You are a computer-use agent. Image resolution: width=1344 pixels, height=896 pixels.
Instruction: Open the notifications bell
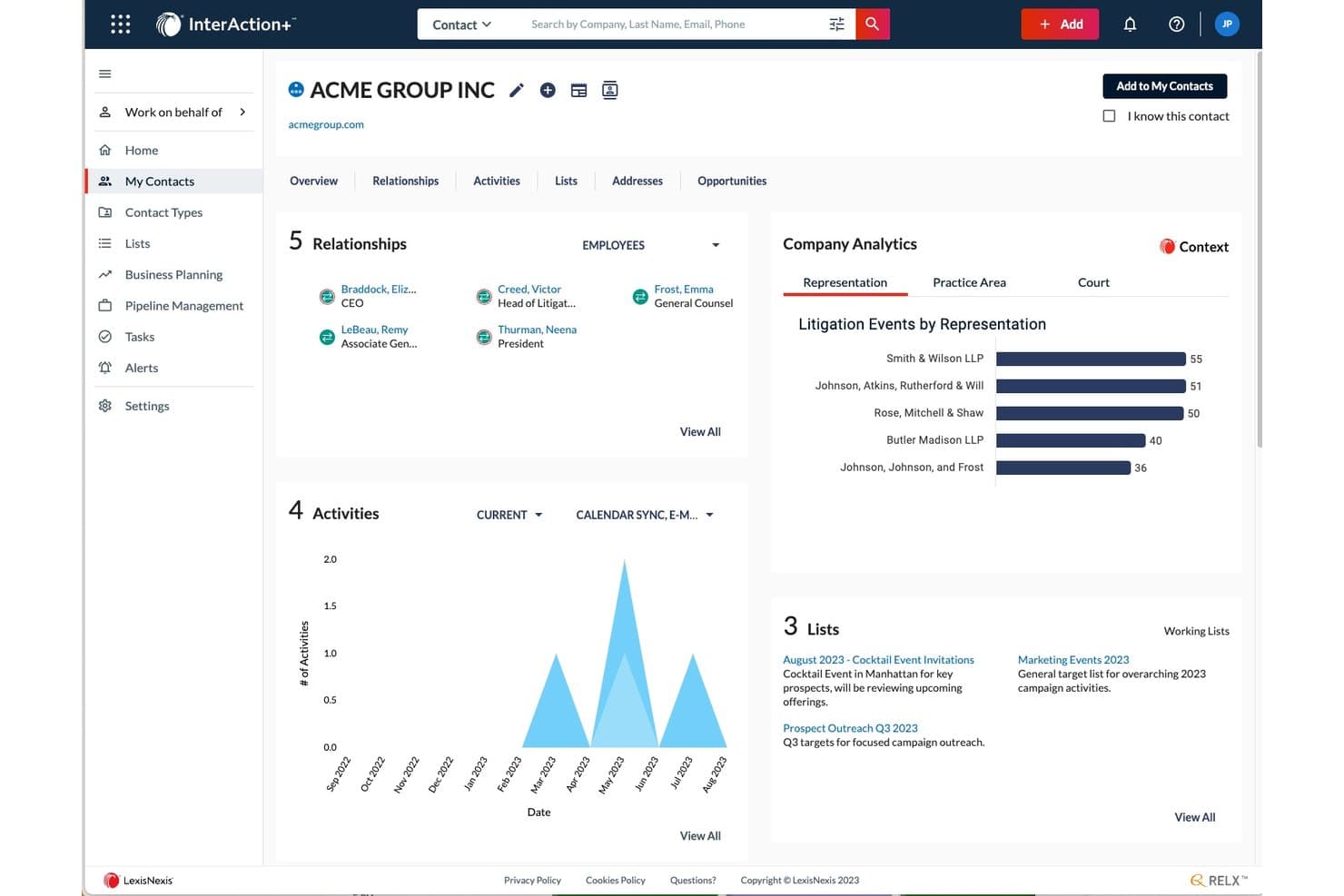click(1130, 25)
